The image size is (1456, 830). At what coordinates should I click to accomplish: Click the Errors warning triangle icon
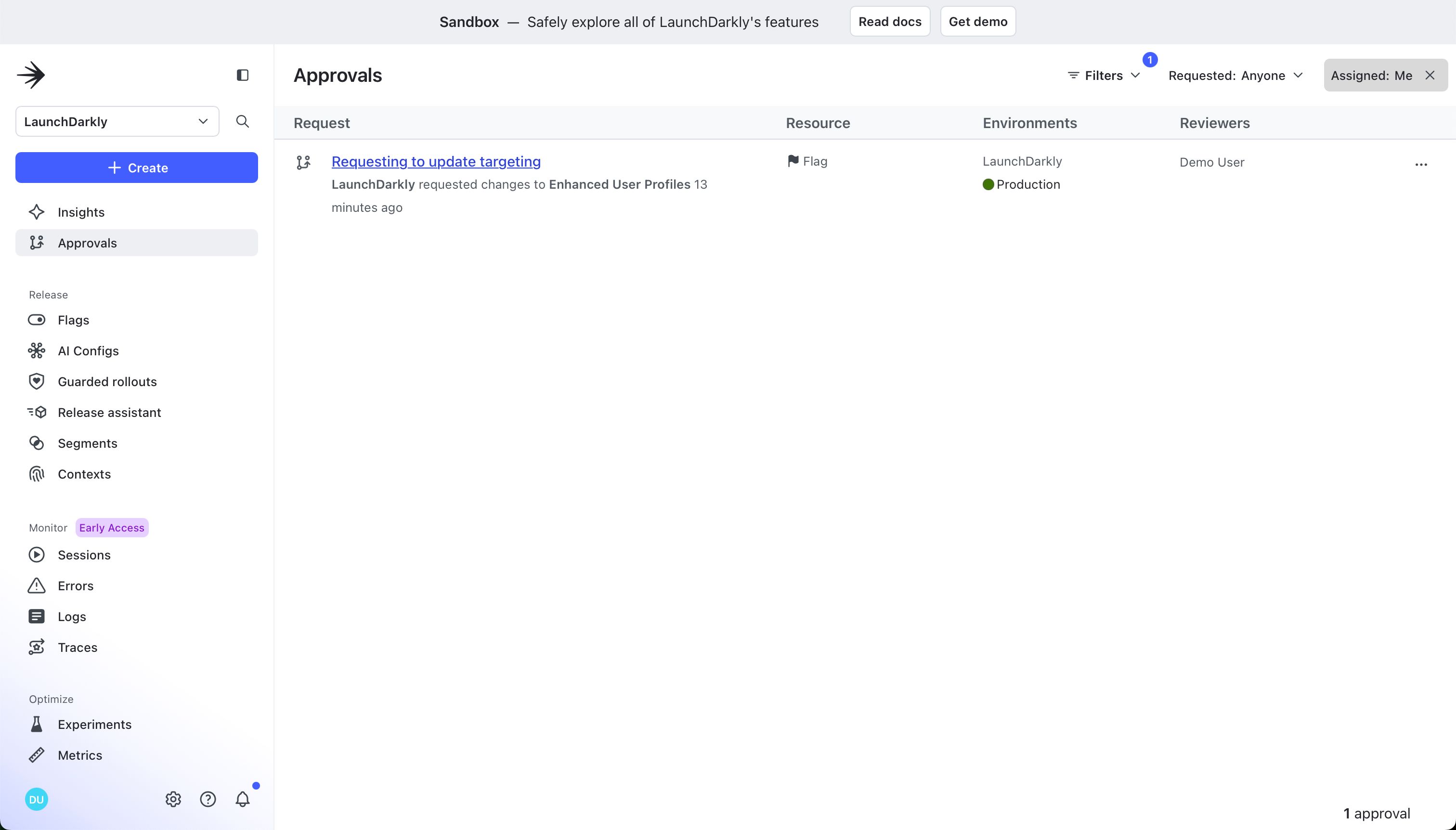[37, 585]
